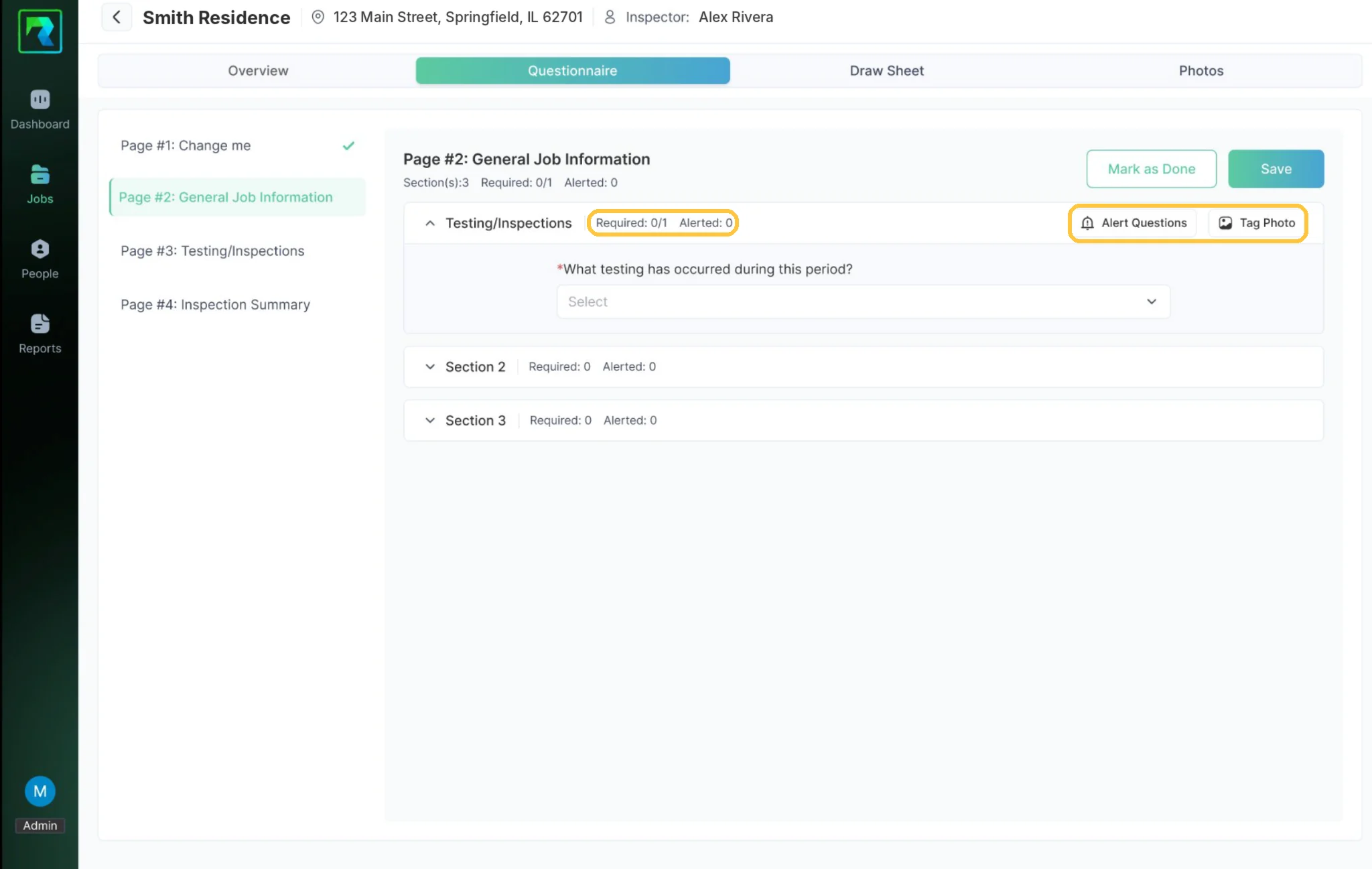The height and width of the screenshot is (869, 1372).
Task: Click Required: 0/1 in Testing/Inspections header
Action: point(632,223)
